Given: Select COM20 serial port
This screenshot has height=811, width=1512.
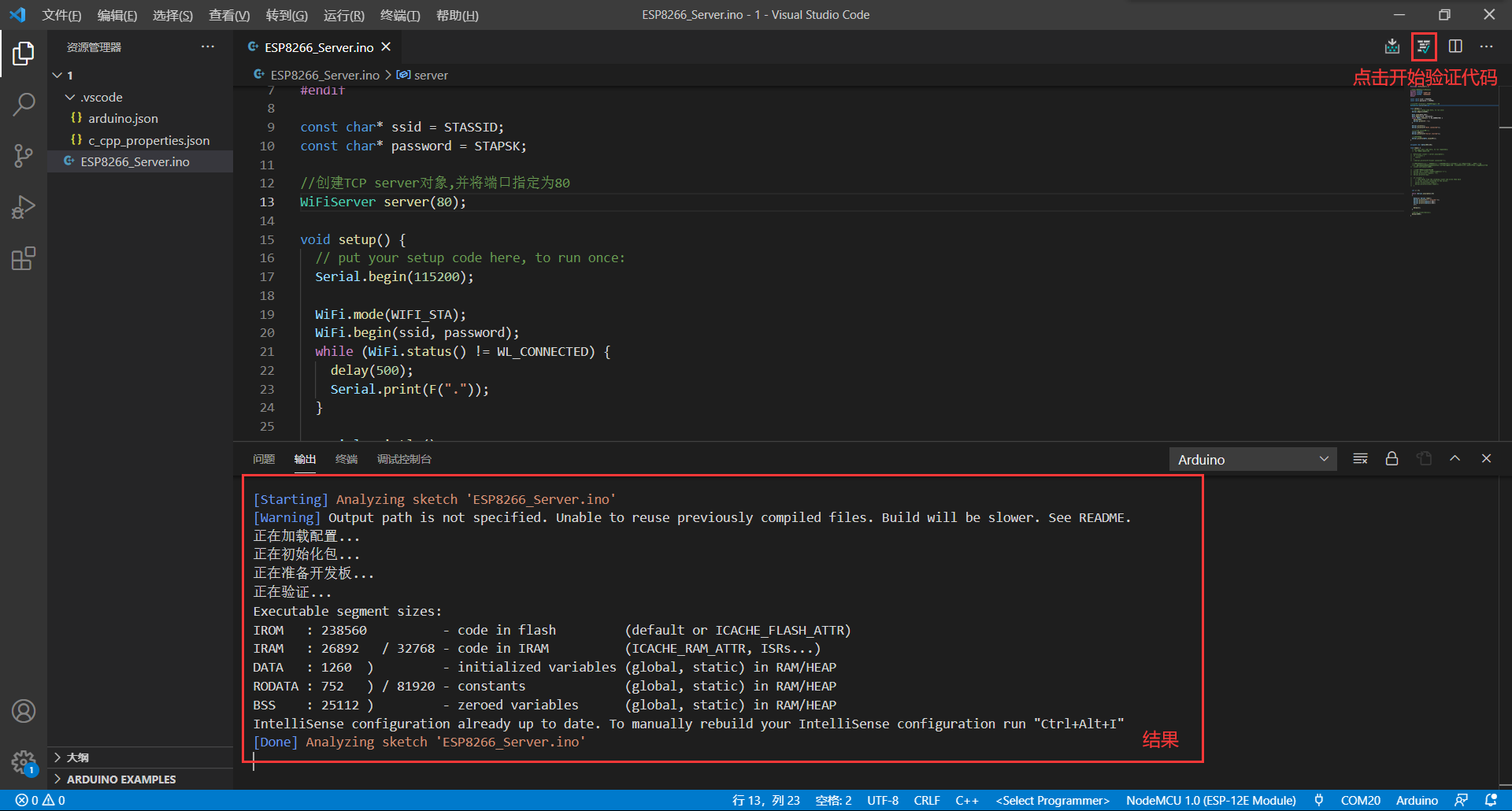Looking at the screenshot, I should coord(1361,800).
